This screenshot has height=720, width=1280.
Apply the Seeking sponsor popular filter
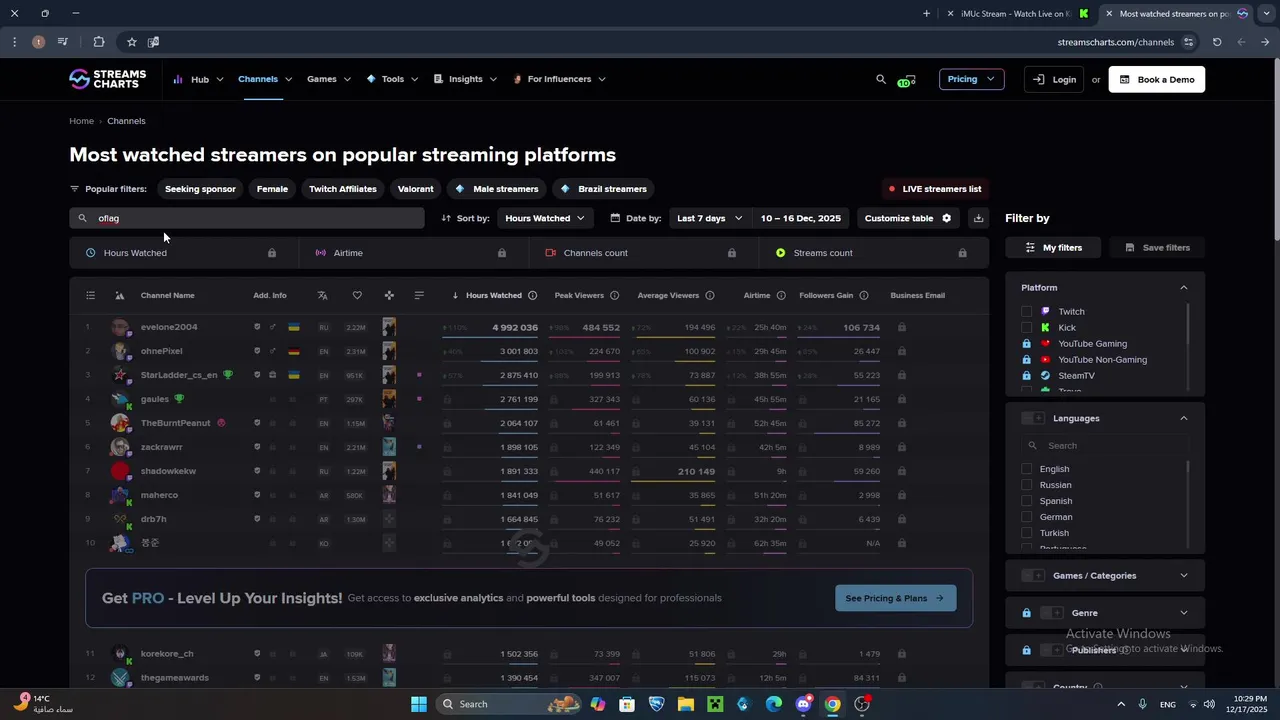pos(200,189)
